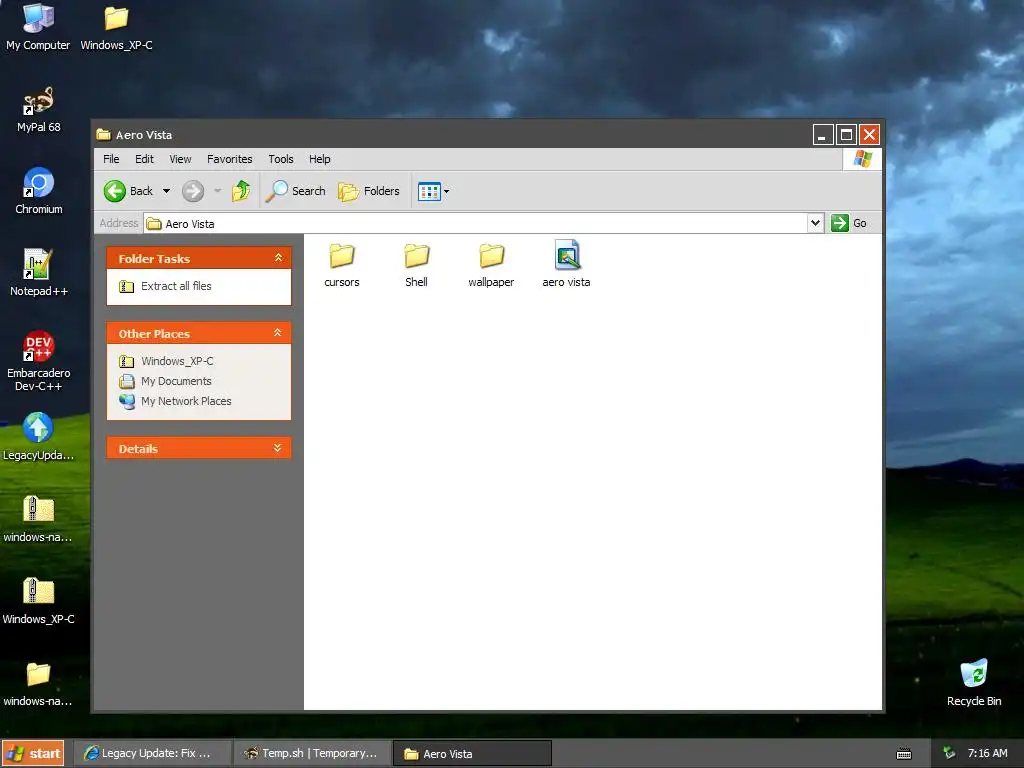Viewport: 1024px width, 768px height.
Task: Expand the Details panel
Action: click(278, 448)
